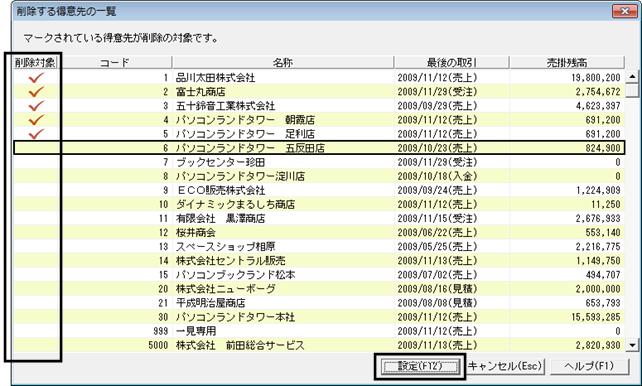Uncheck deletion mark for 五十鈴音工業株式会社
Viewport: 642px width, 386px height.
(36, 106)
